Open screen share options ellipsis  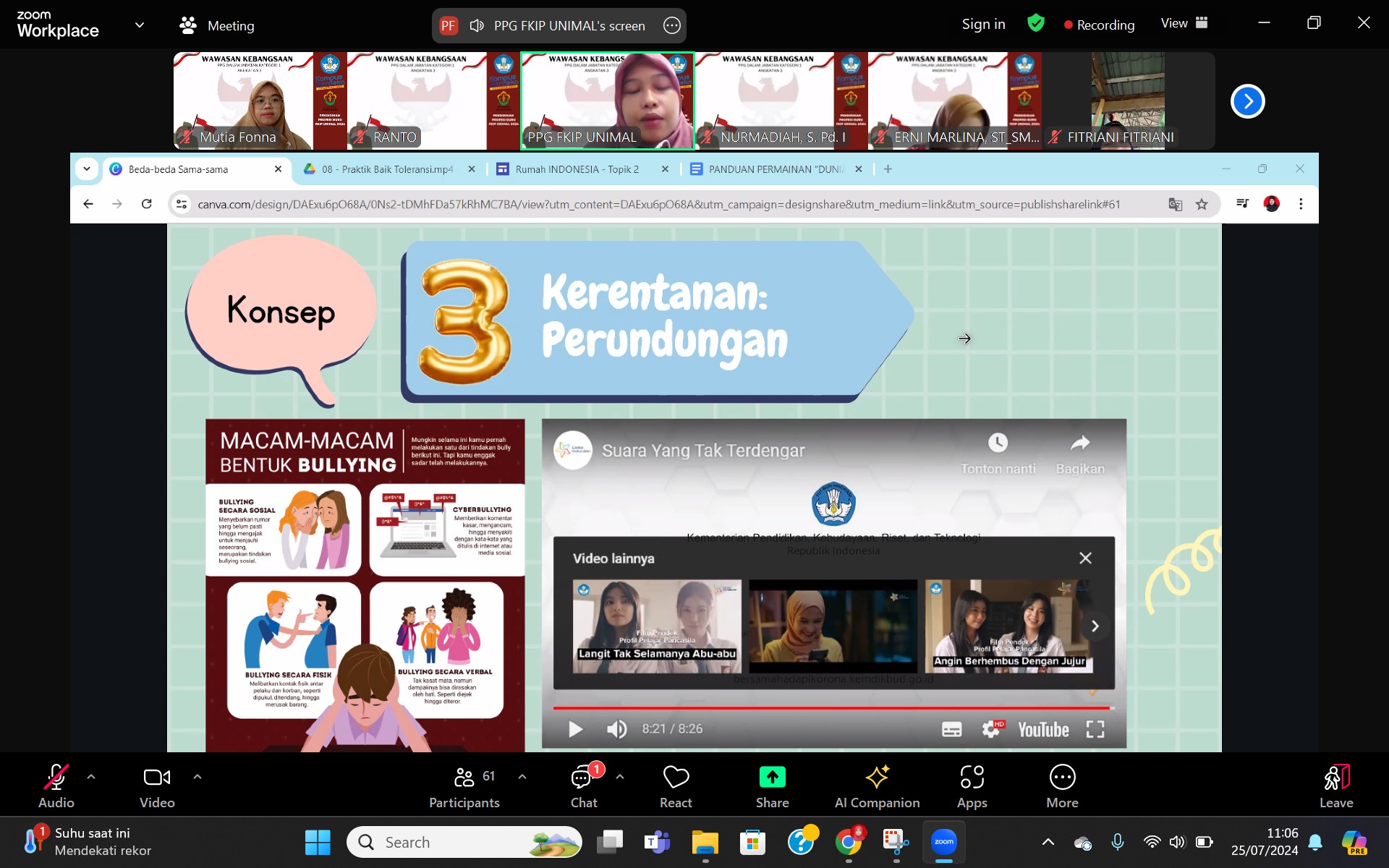(672, 25)
